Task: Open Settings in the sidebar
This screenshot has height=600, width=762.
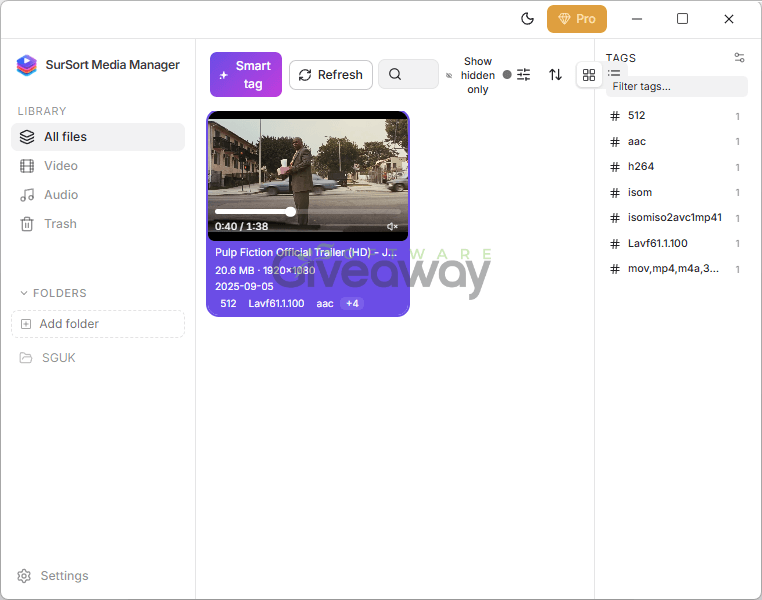Action: [53, 576]
